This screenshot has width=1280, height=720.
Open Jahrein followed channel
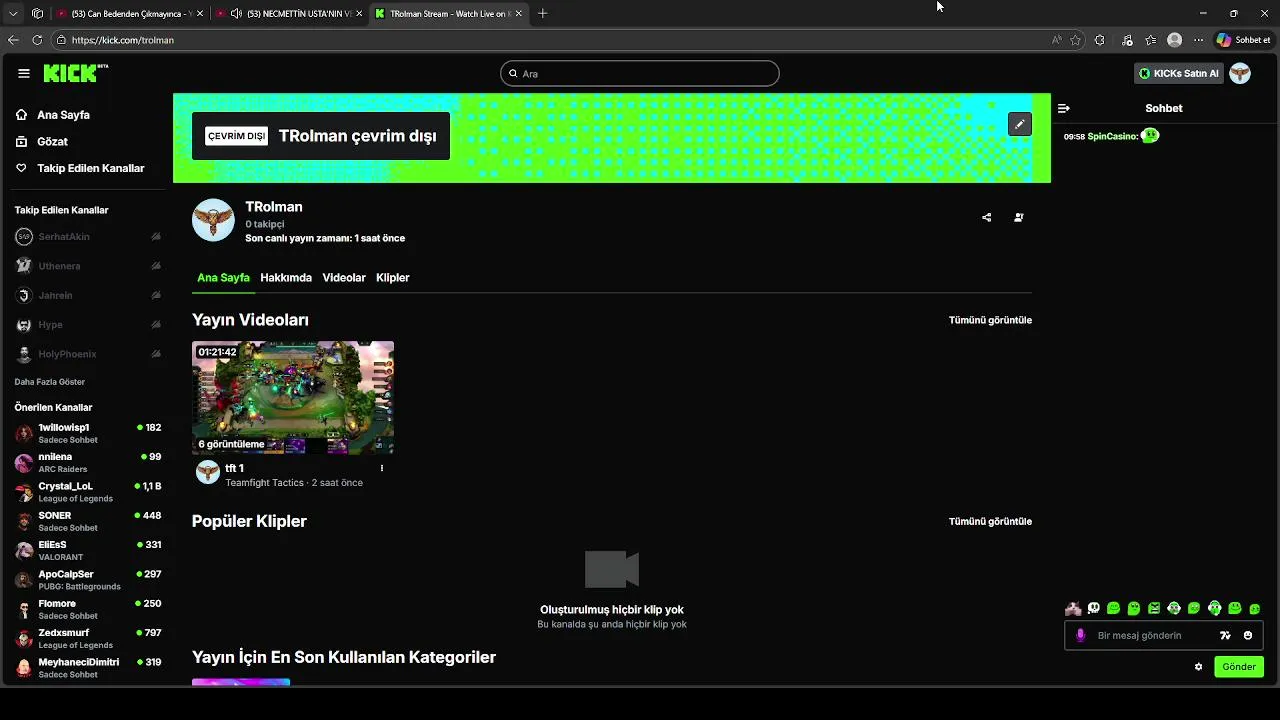(x=88, y=295)
